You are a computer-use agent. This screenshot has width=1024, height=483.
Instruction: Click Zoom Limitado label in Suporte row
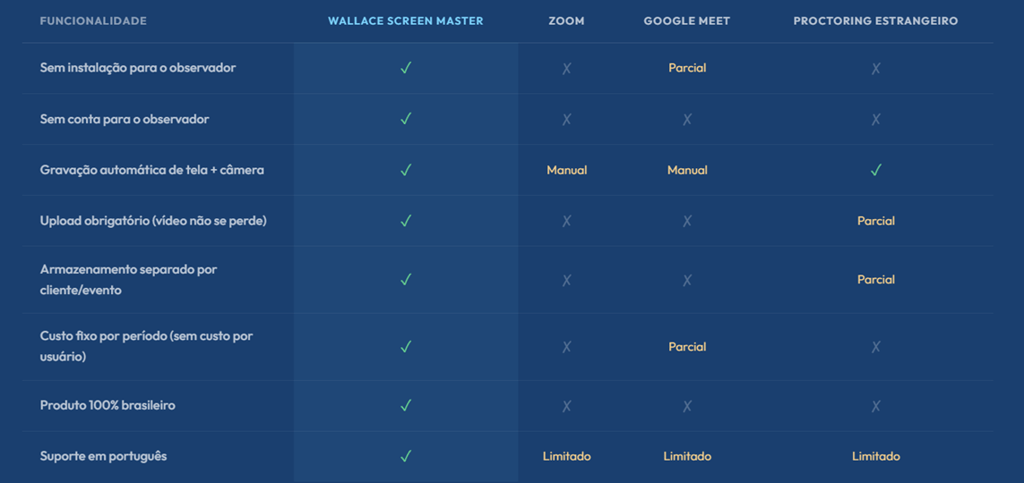click(567, 456)
